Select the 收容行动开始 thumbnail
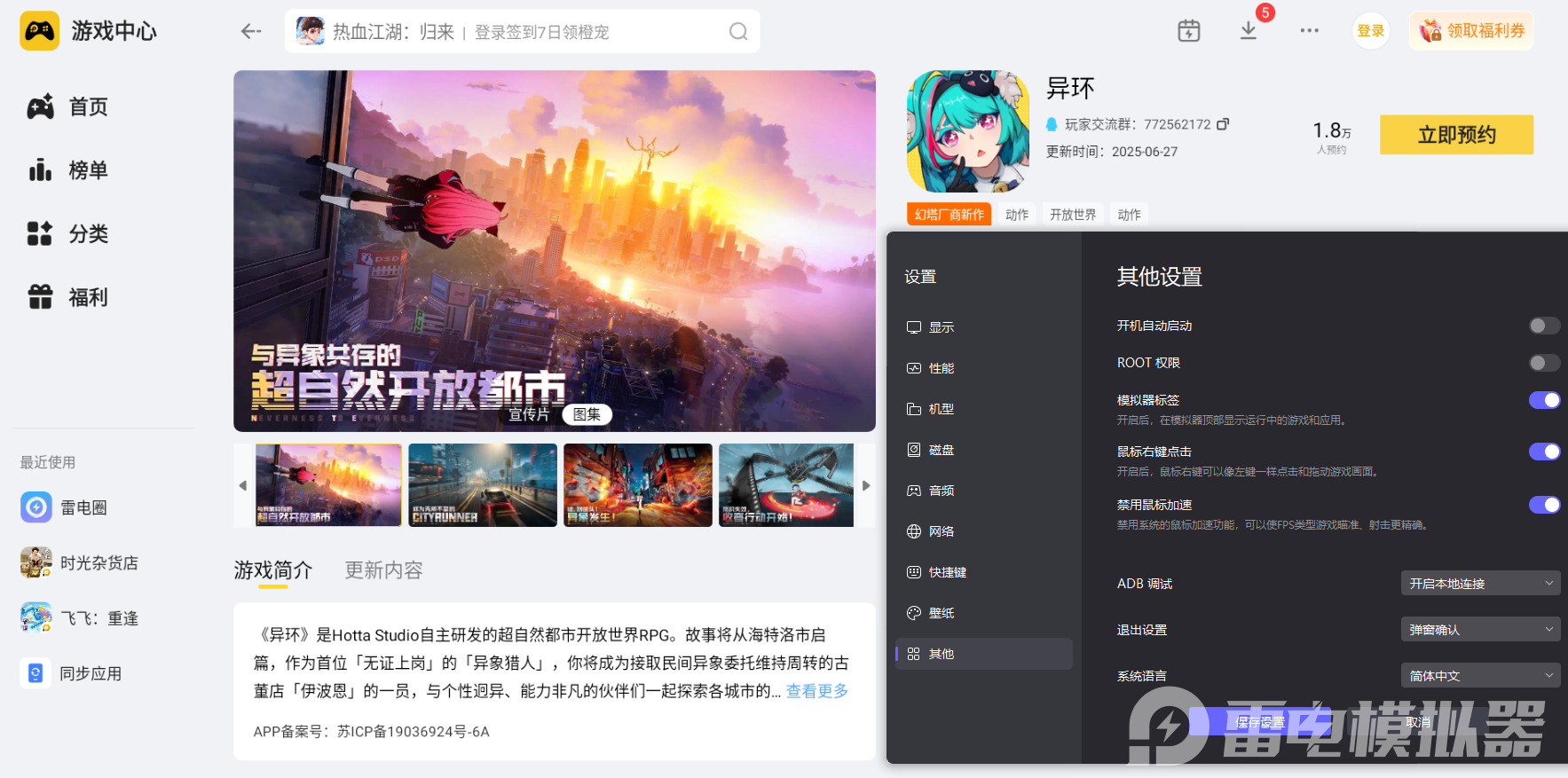Screen dimensions: 1568x778 click(786, 485)
